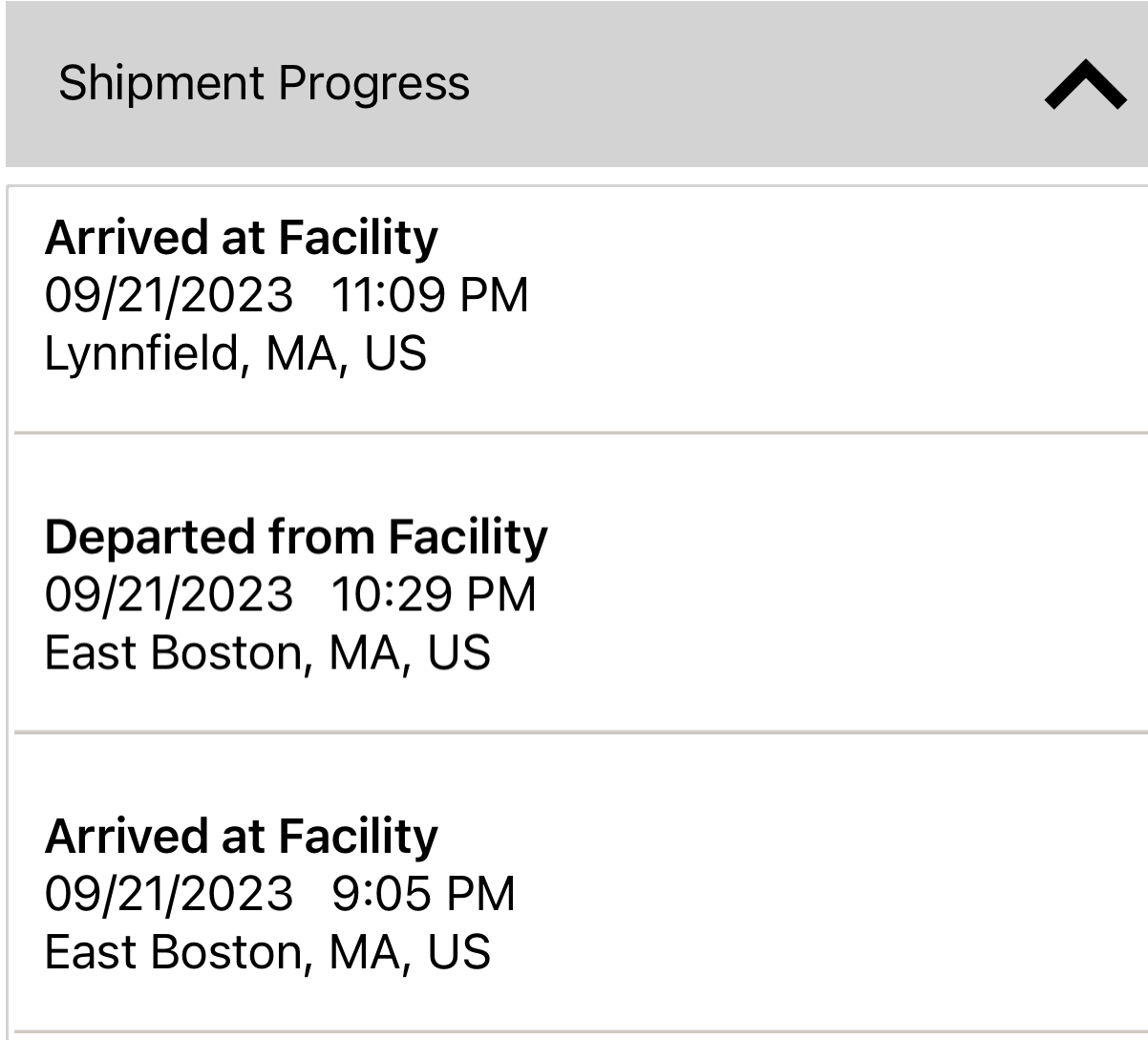Select the Arrived at Facility heading for Lynnfield
Screen dimensions: 1148x1040
pyautogui.click(x=241, y=237)
